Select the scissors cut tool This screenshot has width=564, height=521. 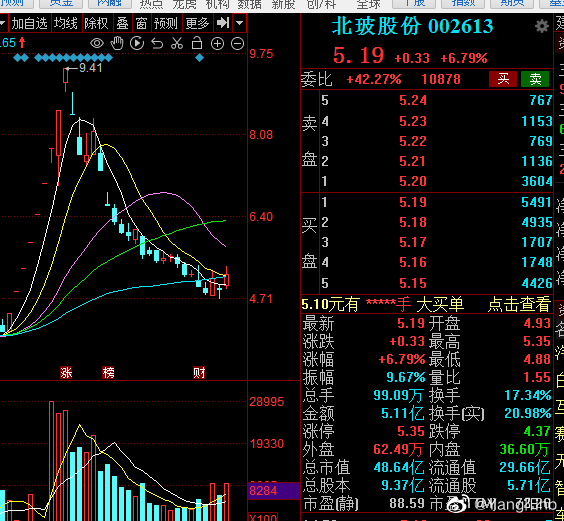pyautogui.click(x=177, y=43)
